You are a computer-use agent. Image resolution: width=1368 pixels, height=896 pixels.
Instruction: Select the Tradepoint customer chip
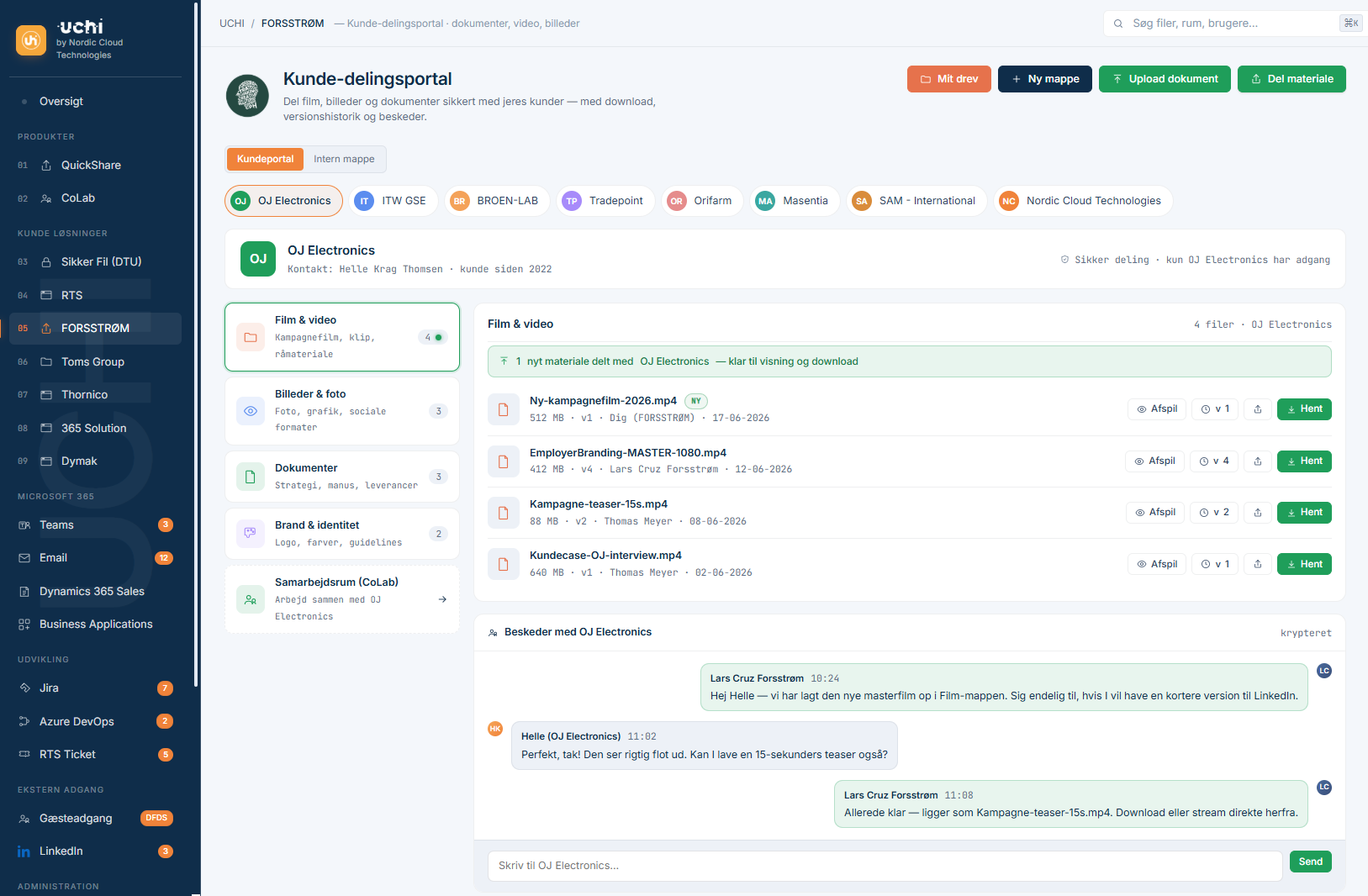click(x=605, y=201)
